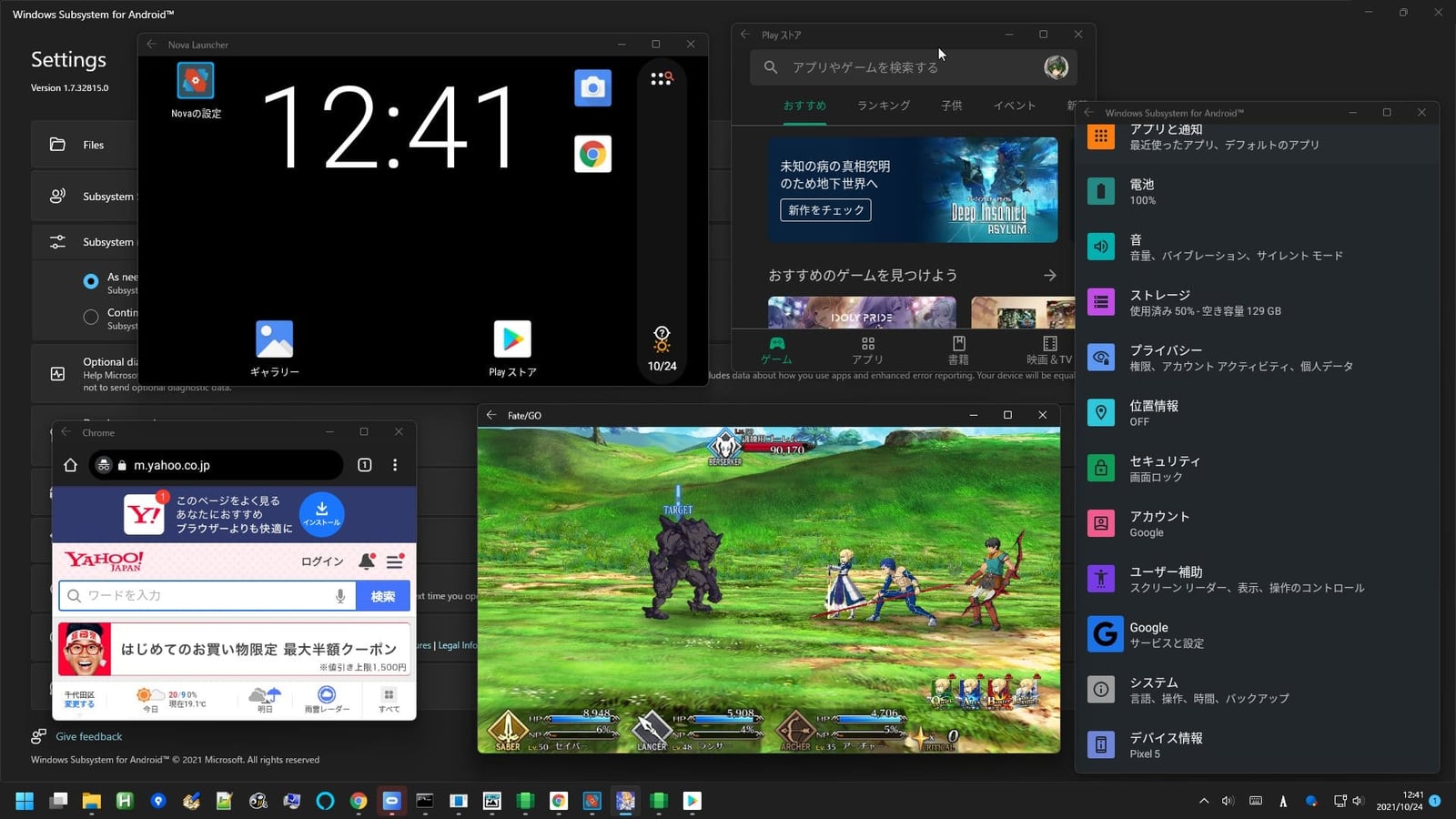Launch the Camera app icon
1456x819 pixels.
(592, 87)
